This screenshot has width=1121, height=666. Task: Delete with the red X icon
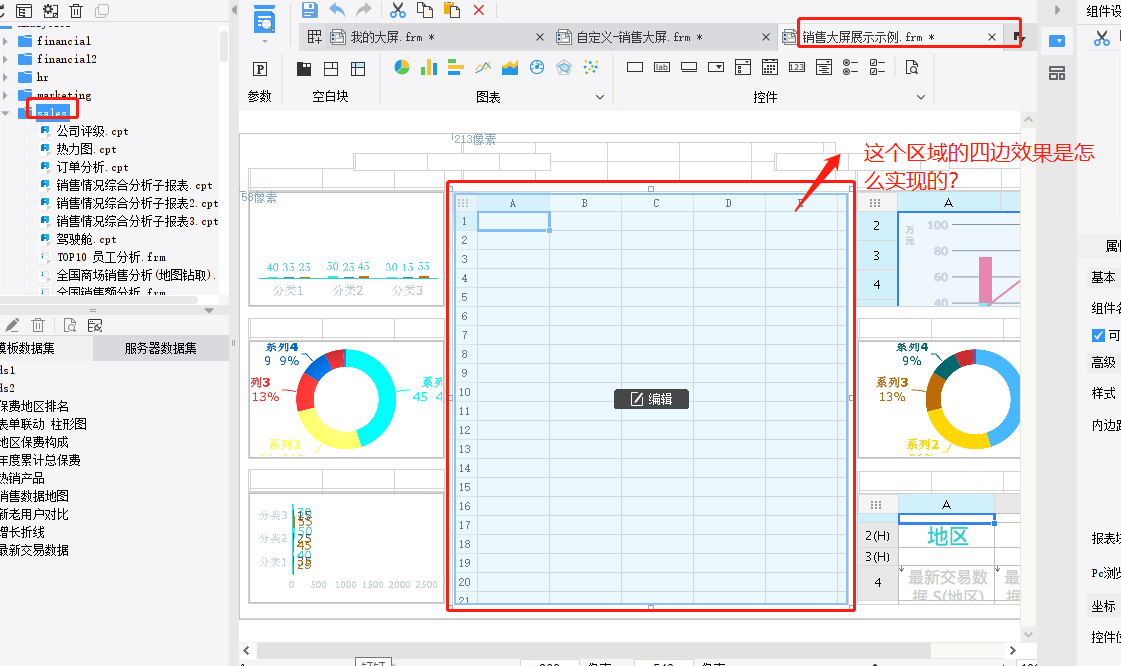(x=479, y=10)
